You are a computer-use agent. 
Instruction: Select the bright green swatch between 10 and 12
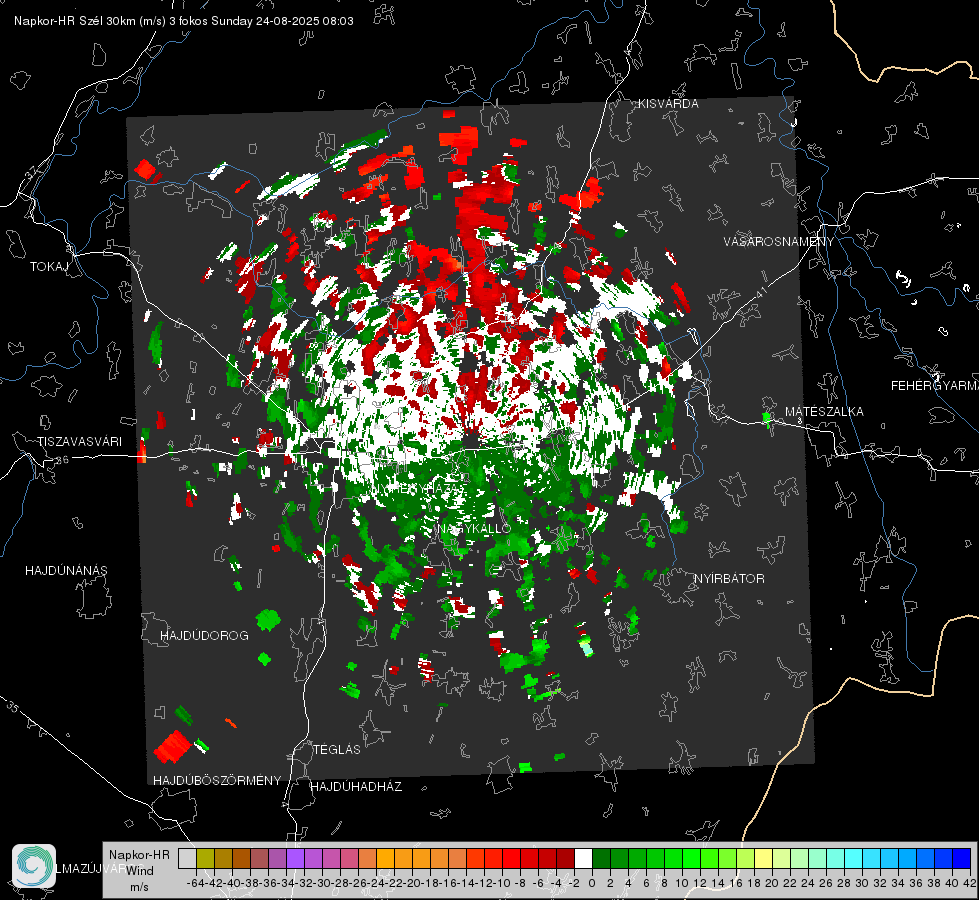(691, 859)
